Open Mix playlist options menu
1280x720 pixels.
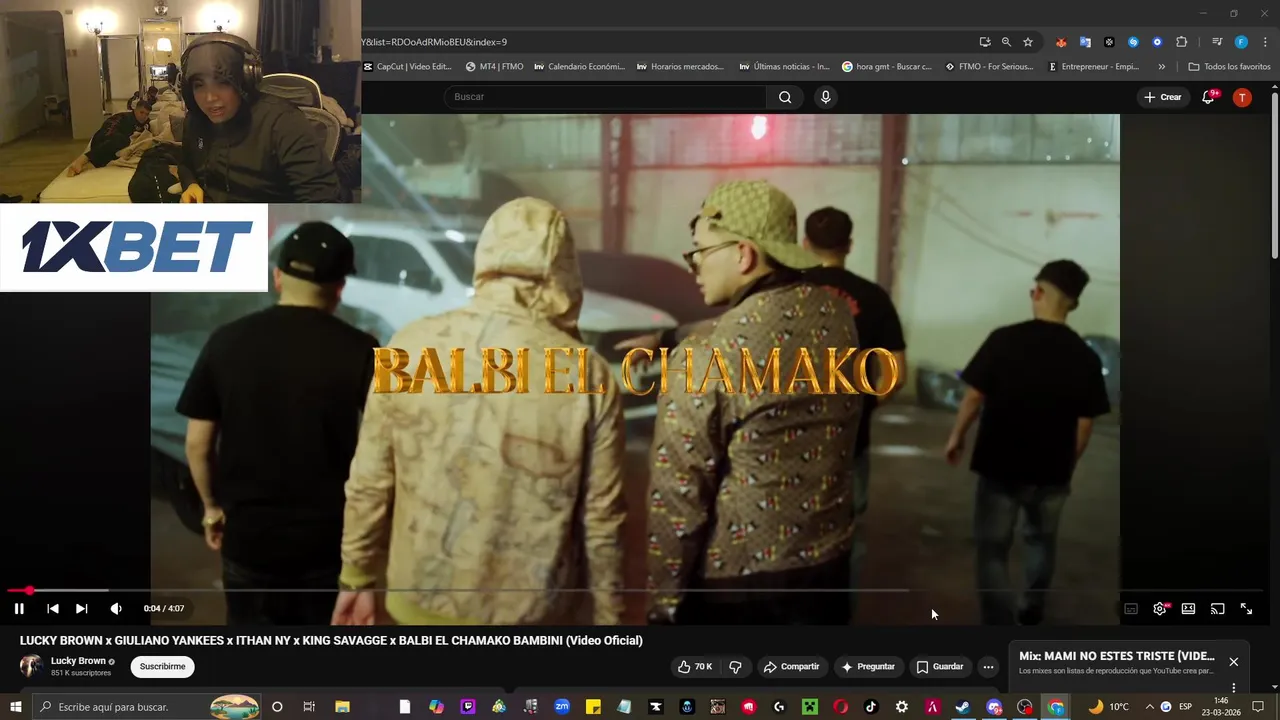(x=1233, y=687)
